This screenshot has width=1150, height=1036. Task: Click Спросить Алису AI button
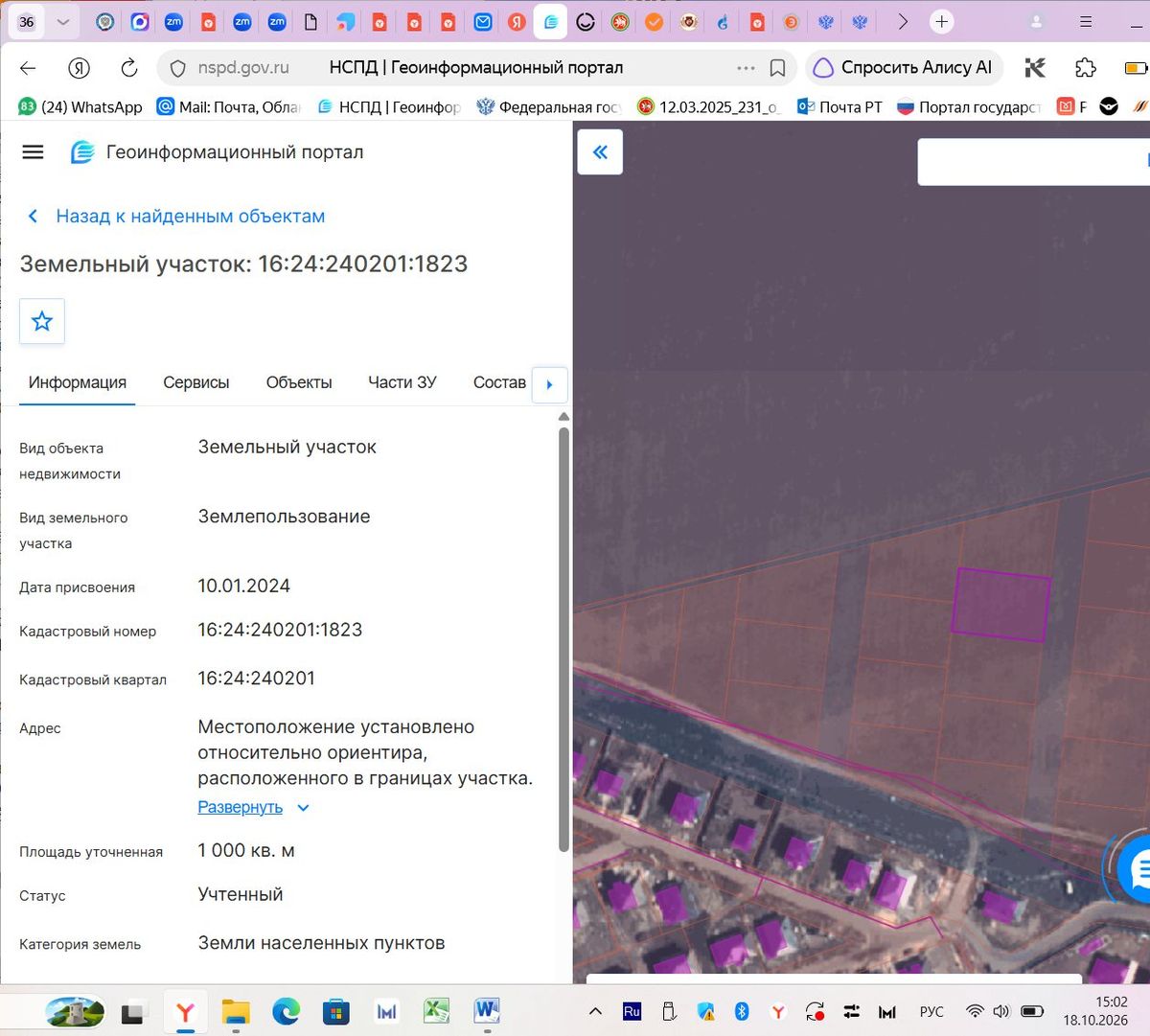click(x=905, y=68)
